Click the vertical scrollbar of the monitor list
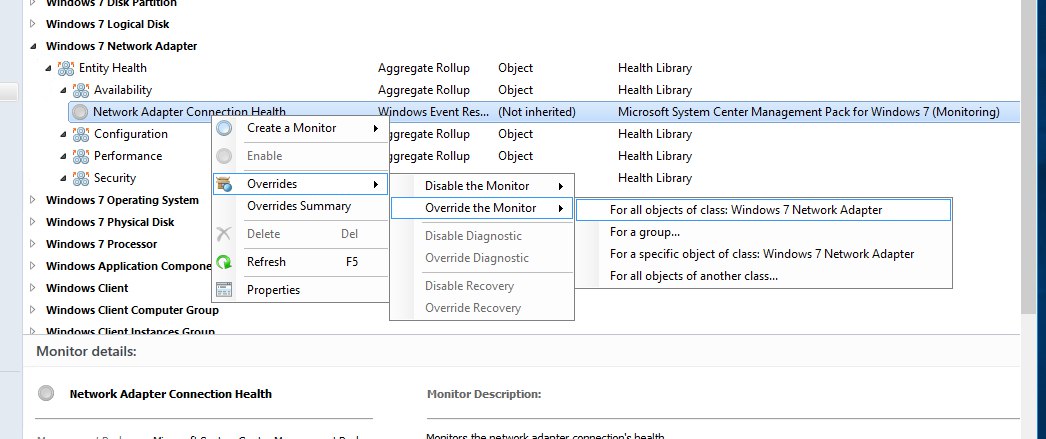Image resolution: width=1046 pixels, height=439 pixels. click(x=1028, y=157)
